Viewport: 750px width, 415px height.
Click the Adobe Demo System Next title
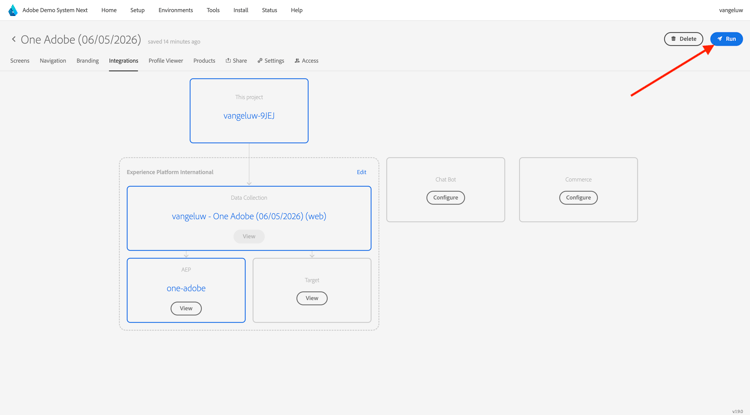coord(55,10)
